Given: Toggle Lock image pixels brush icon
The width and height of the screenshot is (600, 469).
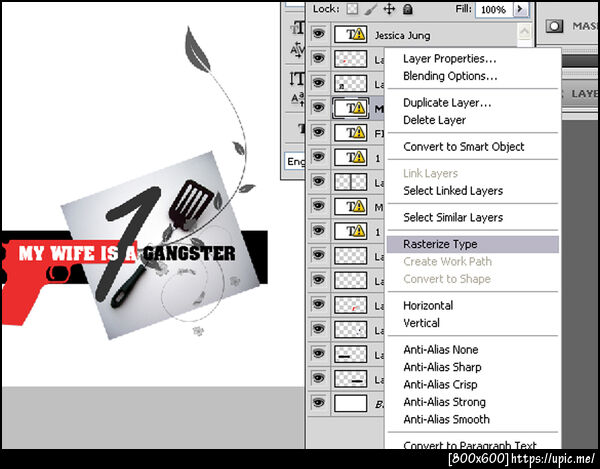Looking at the screenshot, I should coord(370,9).
